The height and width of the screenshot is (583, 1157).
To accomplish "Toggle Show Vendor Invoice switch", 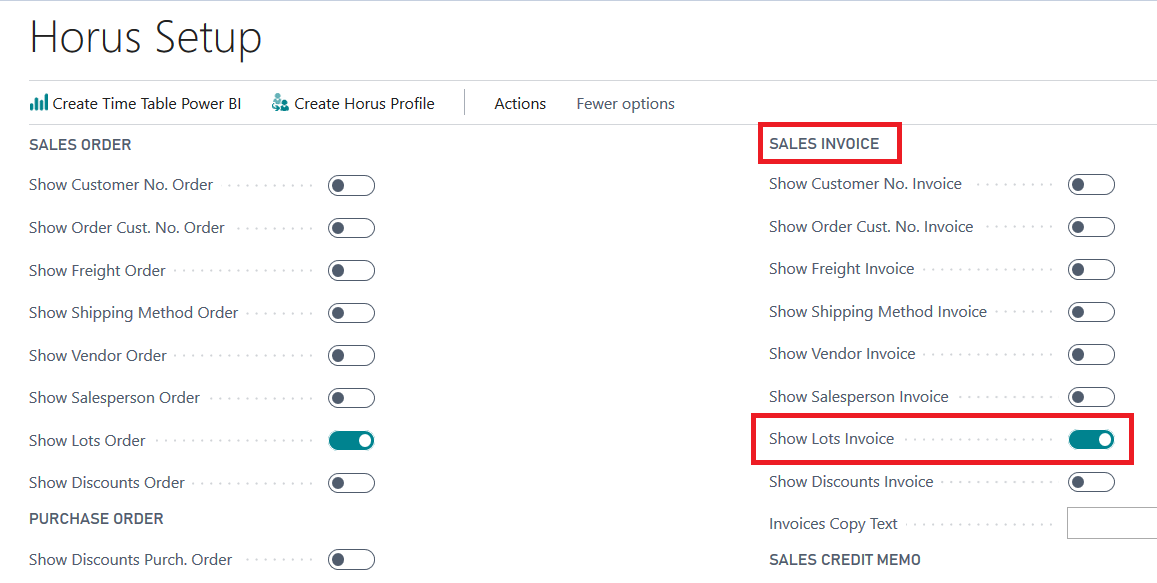I will (1091, 354).
